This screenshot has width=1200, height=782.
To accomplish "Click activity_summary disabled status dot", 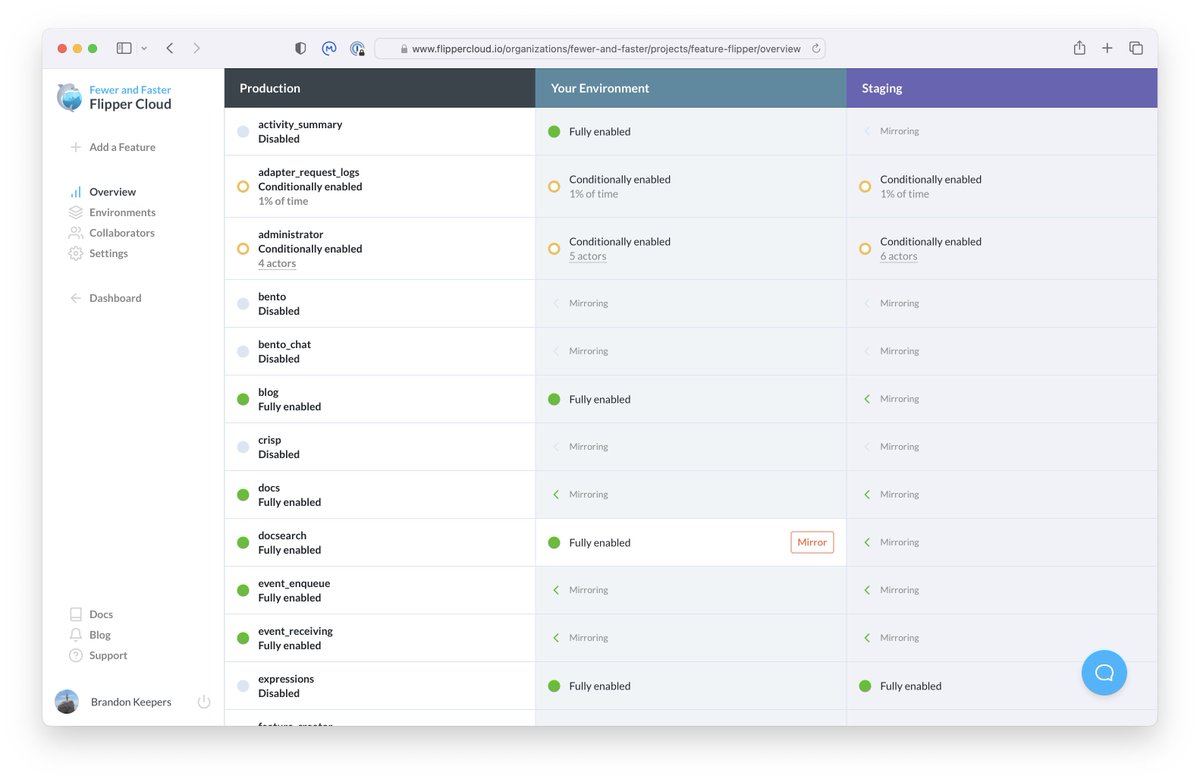I will tap(243, 131).
